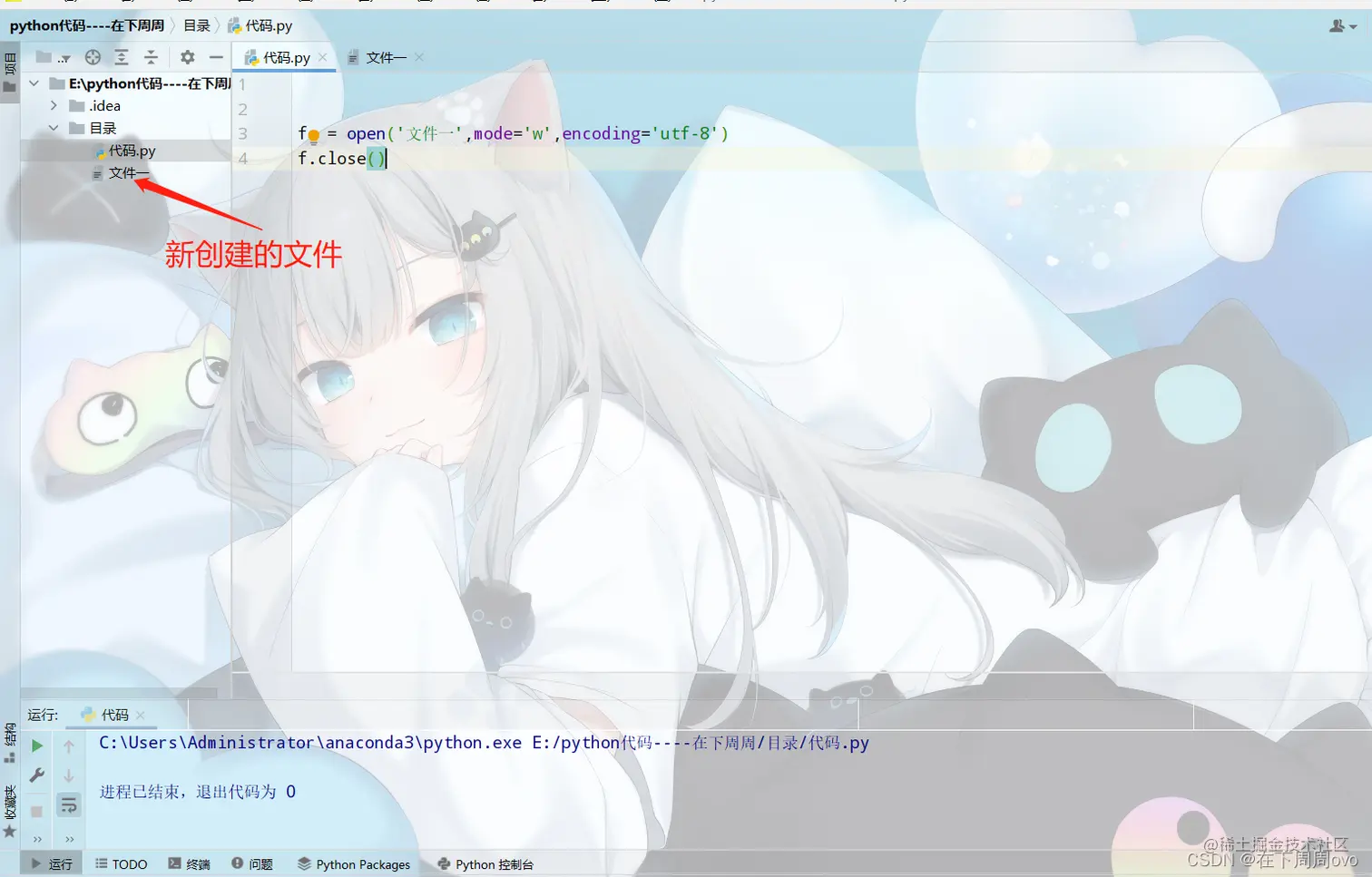Toggle soft-wrap in the run console

tap(69, 805)
